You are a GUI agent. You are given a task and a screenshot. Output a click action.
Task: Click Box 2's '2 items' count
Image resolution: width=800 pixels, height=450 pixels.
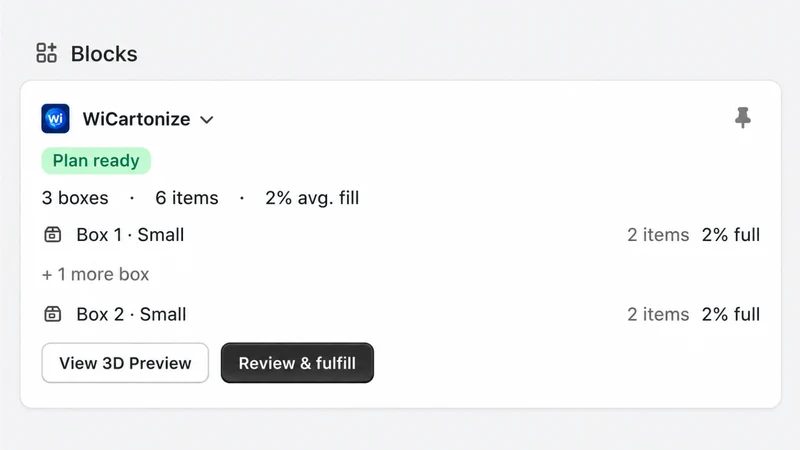point(658,314)
